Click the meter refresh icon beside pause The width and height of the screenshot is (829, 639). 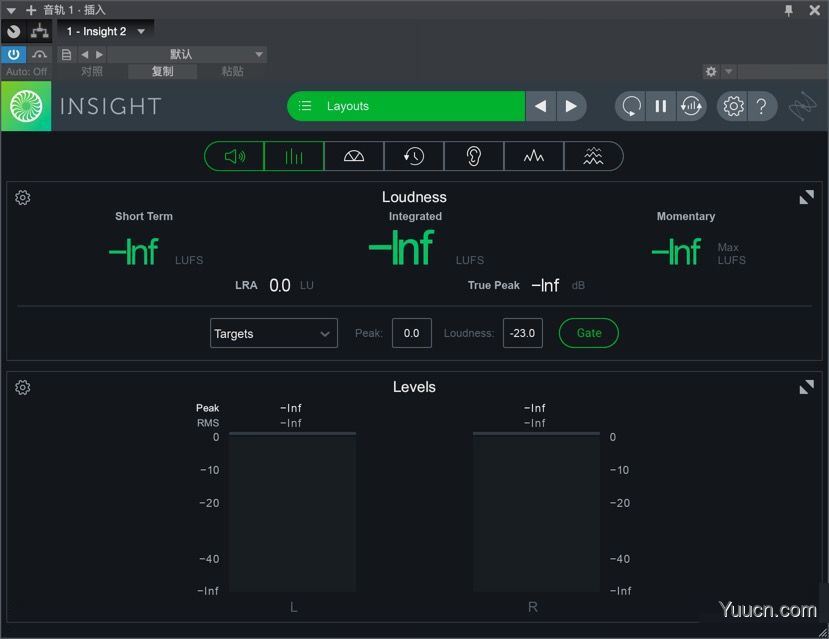click(691, 106)
